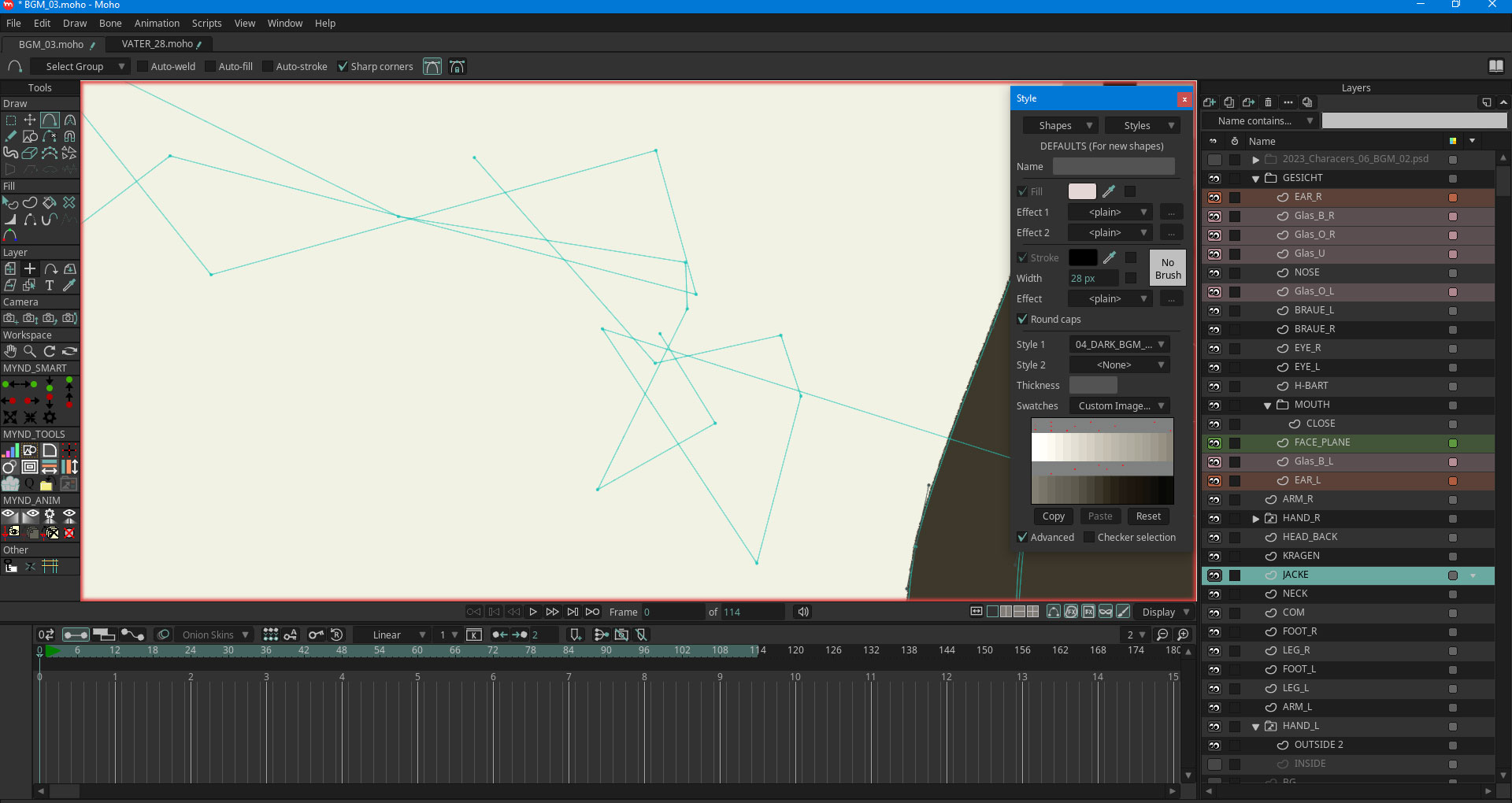Select the Create Shape tool

coord(30,203)
